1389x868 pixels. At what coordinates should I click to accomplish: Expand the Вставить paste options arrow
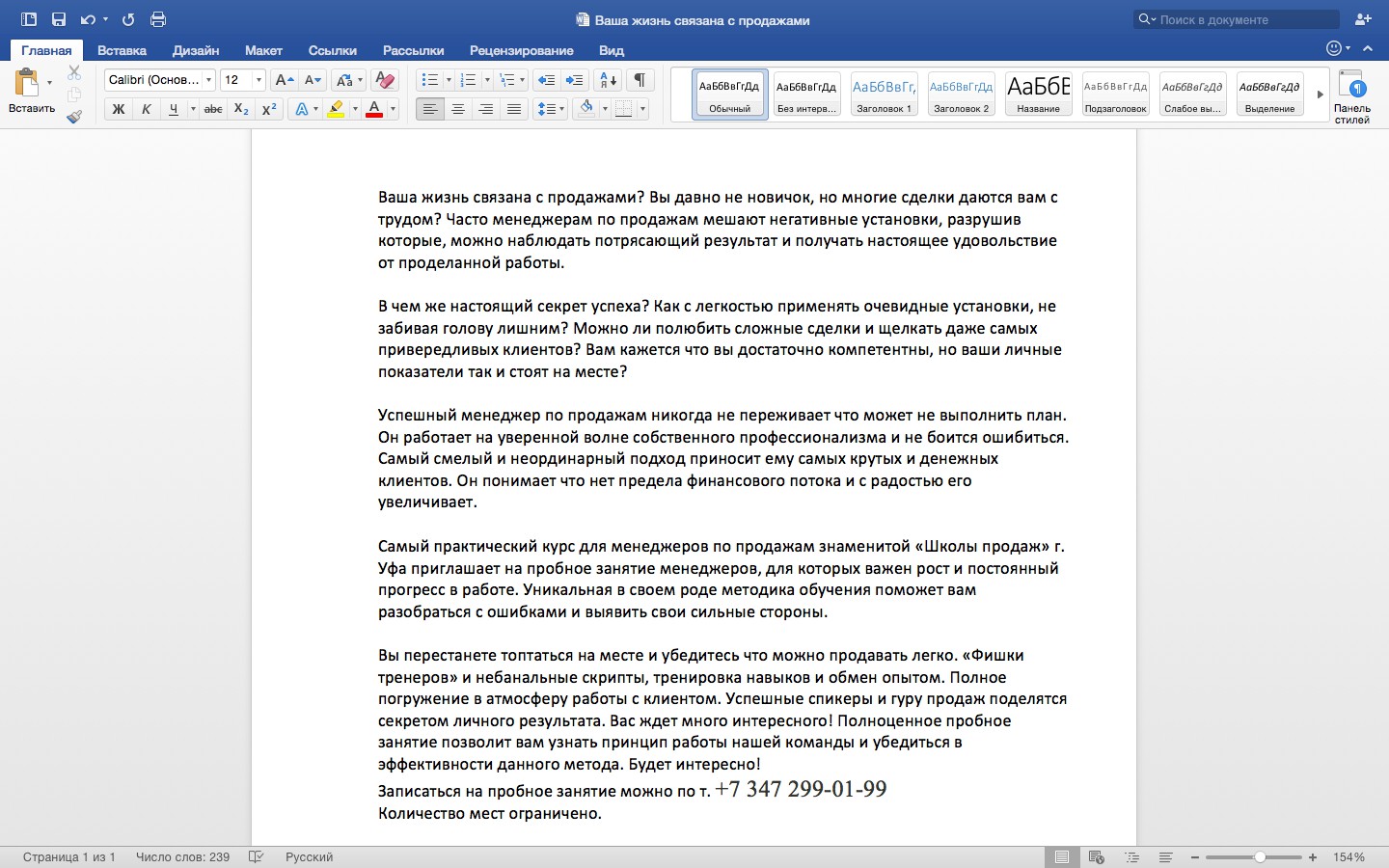click(49, 83)
